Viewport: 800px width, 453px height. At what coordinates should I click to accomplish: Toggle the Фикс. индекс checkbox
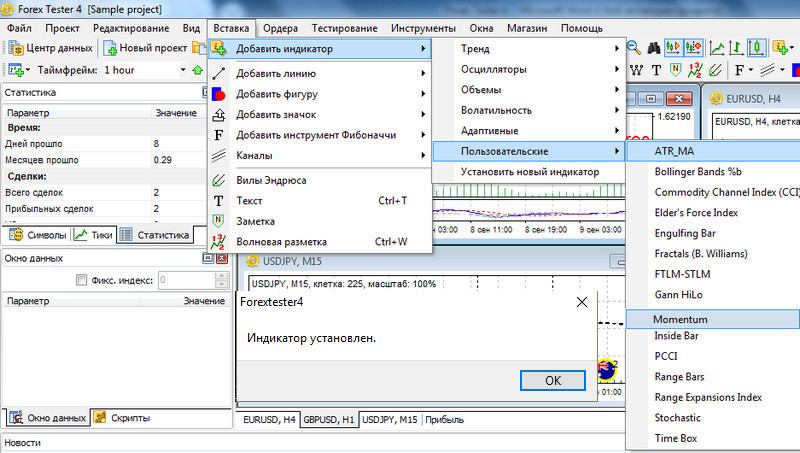(81, 280)
